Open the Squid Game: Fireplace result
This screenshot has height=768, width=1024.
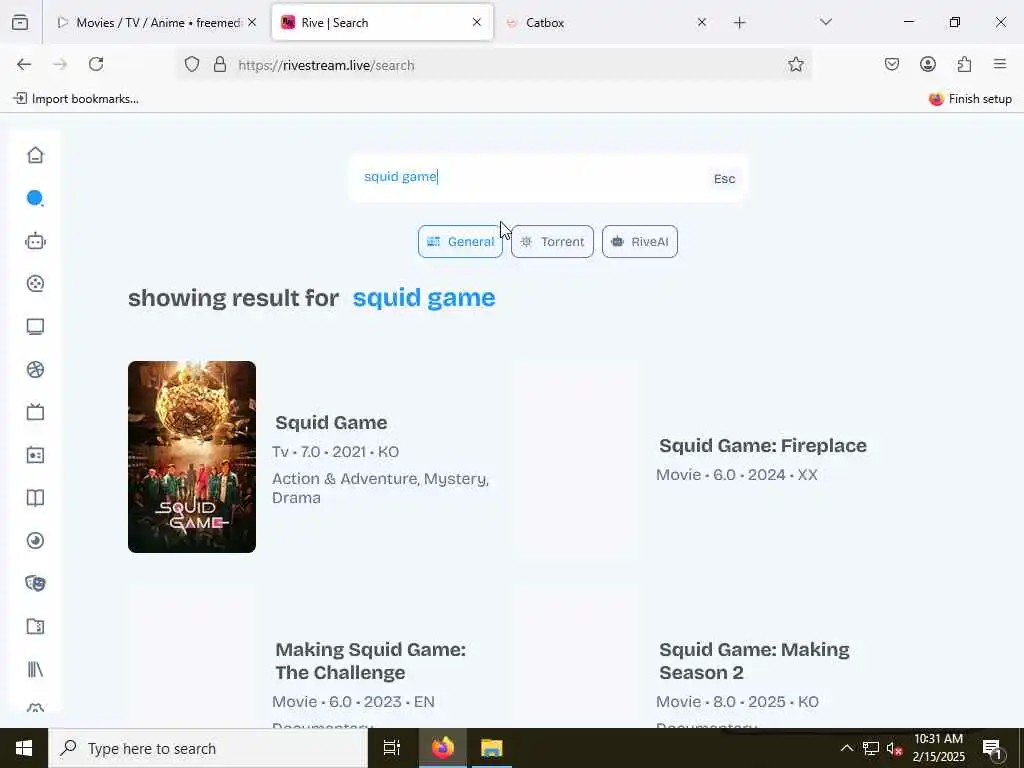tap(763, 445)
